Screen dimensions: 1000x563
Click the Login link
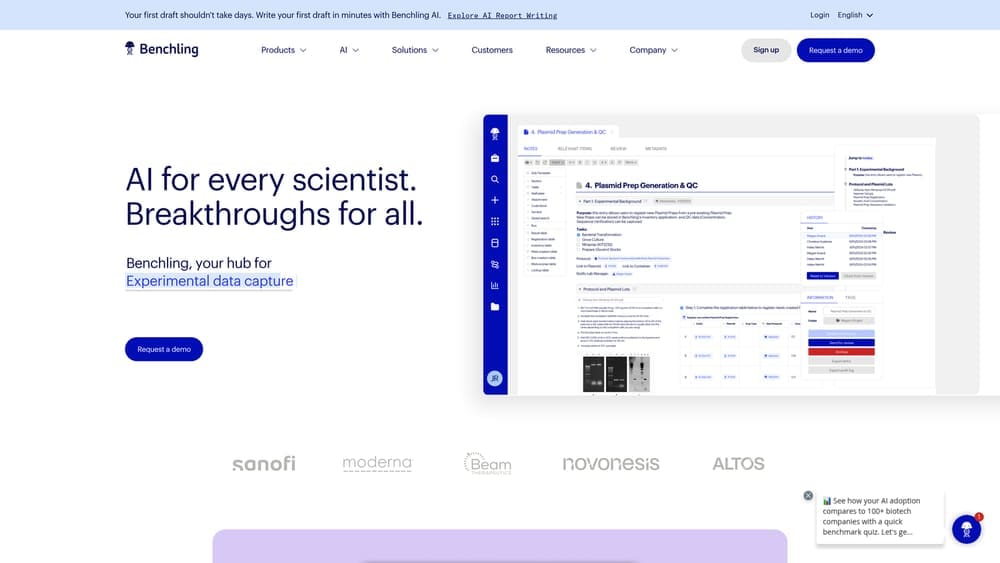(820, 15)
